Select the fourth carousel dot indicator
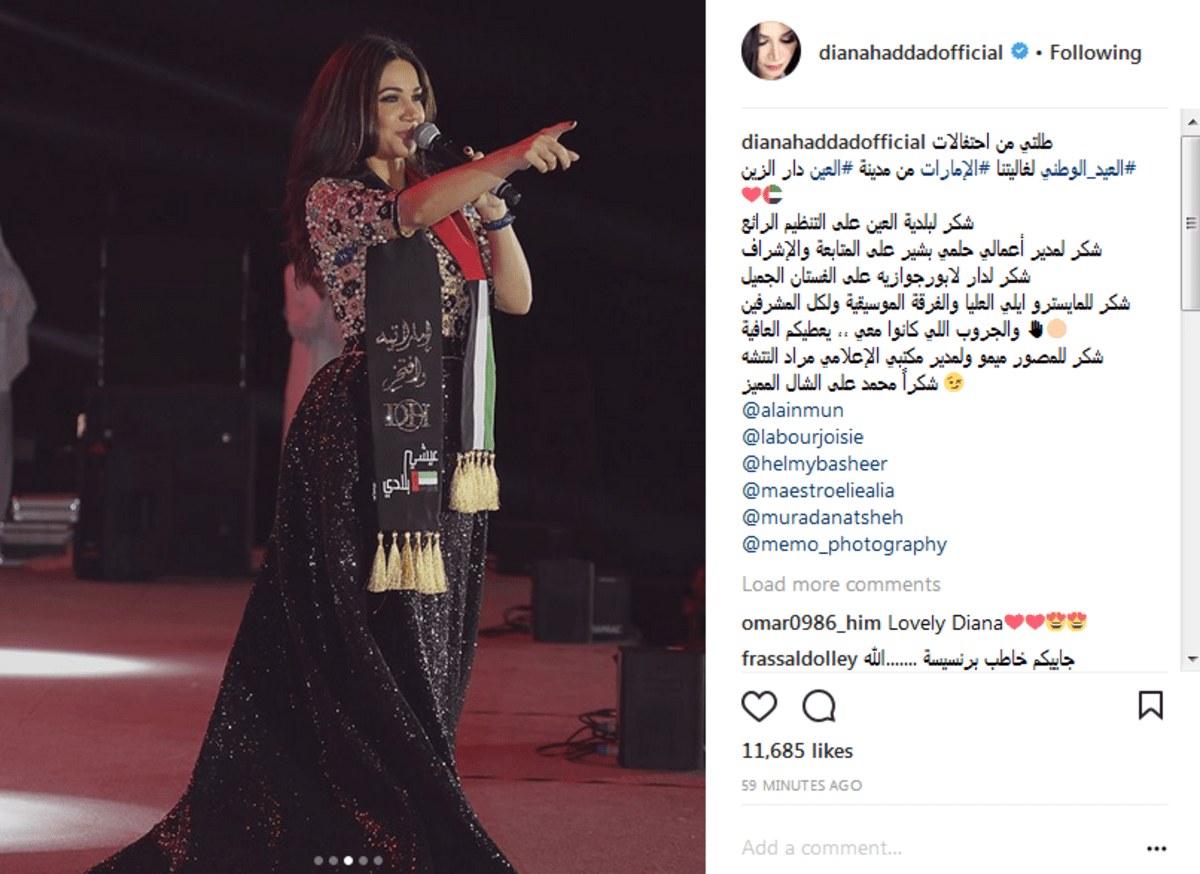 (x=363, y=860)
